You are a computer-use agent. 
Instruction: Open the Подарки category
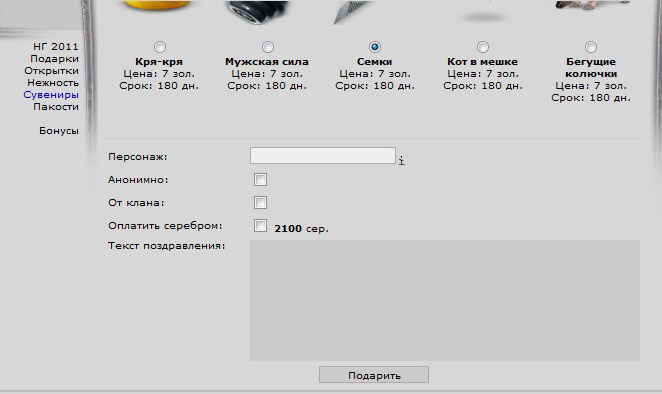pyautogui.click(x=54, y=59)
